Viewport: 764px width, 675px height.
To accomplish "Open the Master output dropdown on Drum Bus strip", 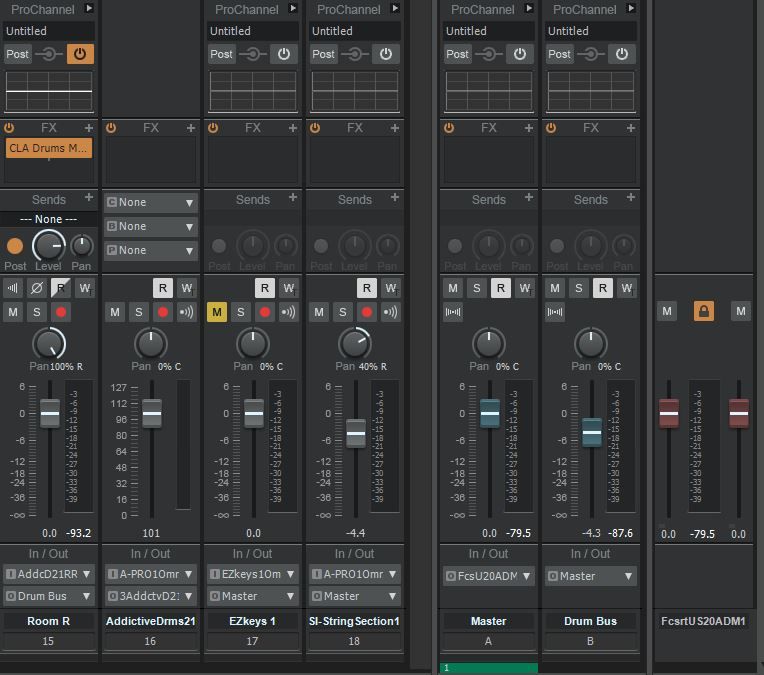I will [x=590, y=576].
